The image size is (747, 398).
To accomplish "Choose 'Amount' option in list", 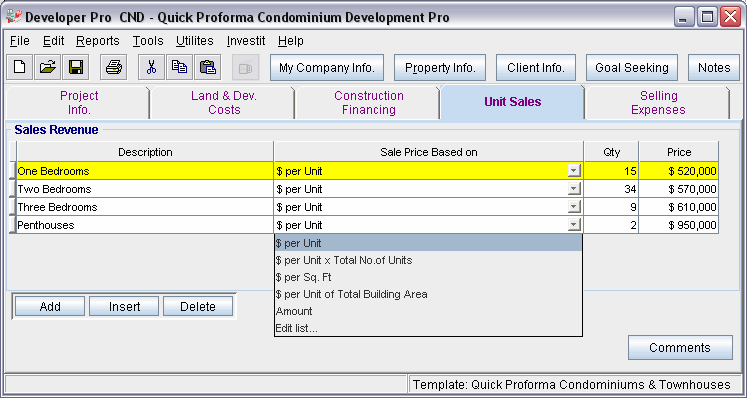I will (428, 311).
